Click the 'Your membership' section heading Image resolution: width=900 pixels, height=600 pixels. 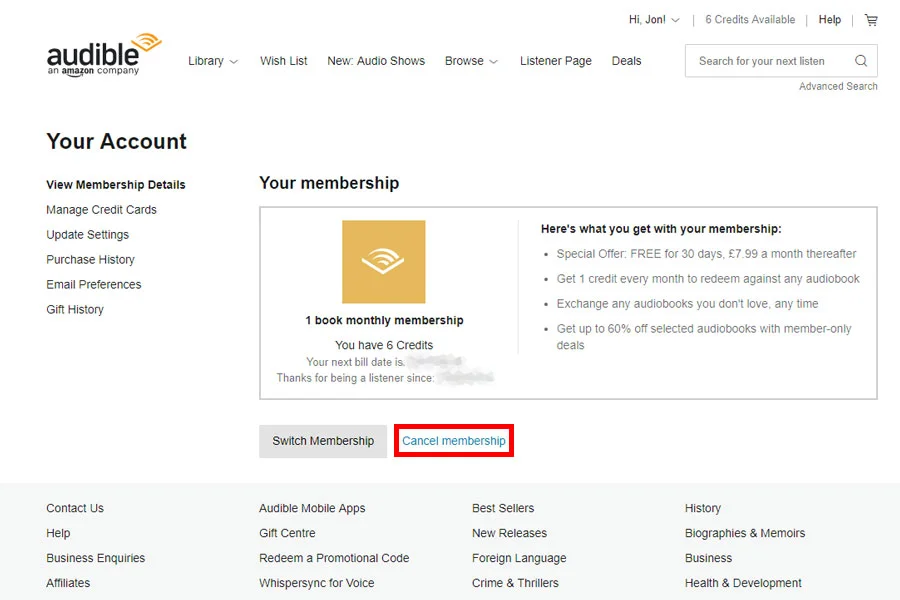tap(329, 183)
